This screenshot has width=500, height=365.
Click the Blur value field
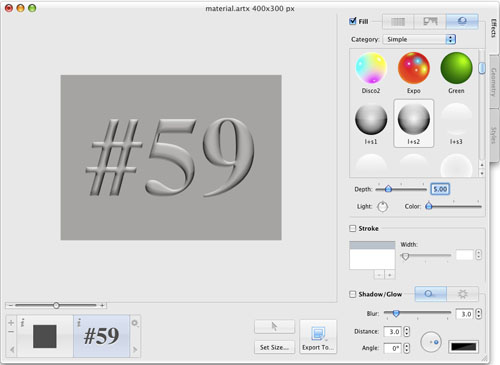pyautogui.click(x=465, y=314)
